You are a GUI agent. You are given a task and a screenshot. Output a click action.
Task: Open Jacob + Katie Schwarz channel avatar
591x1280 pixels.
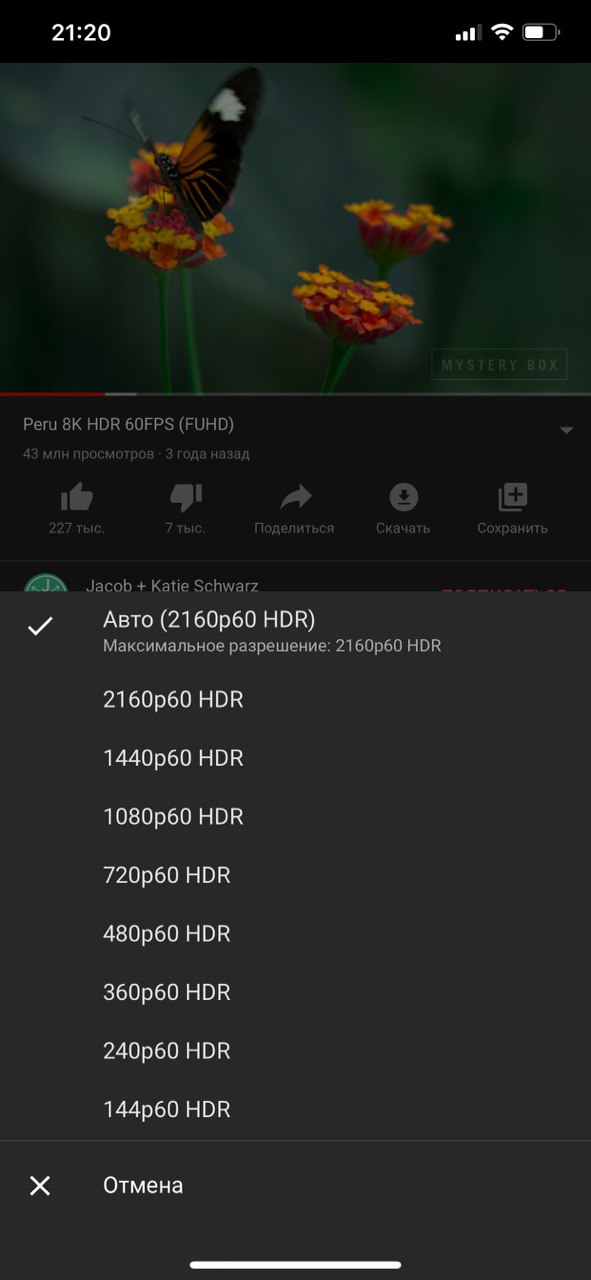(x=45, y=583)
